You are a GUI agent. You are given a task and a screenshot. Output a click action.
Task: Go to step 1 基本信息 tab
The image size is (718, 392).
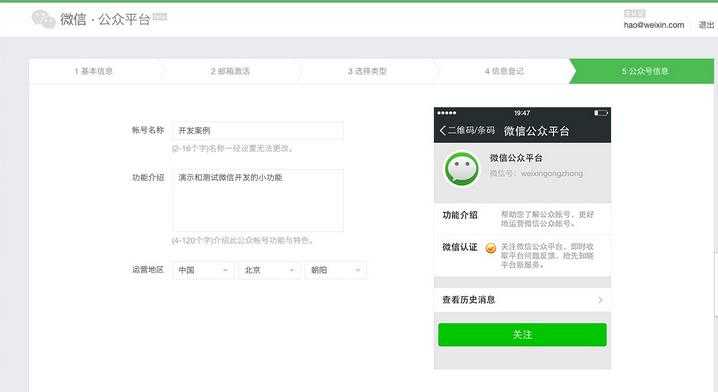click(93, 71)
